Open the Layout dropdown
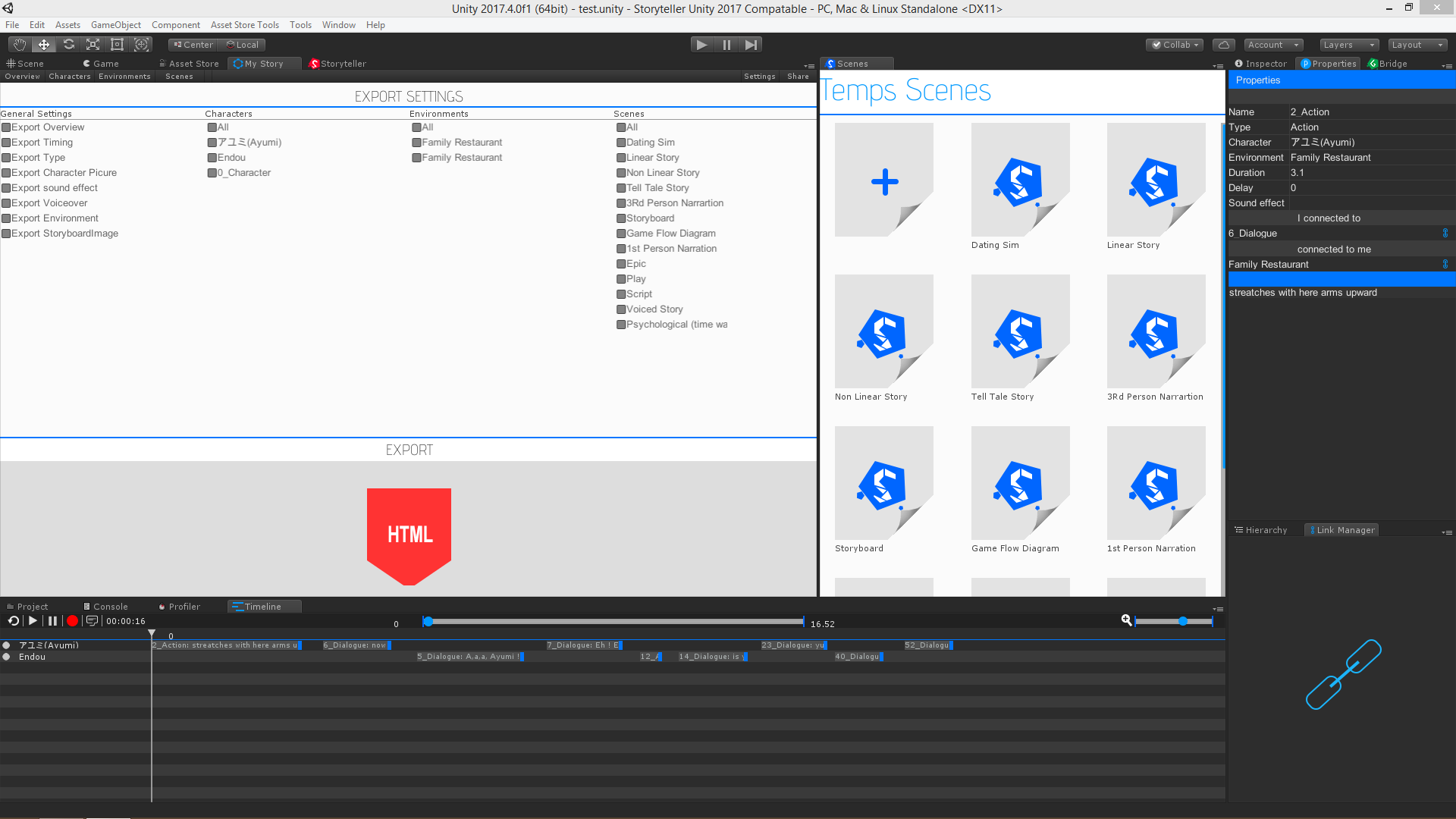The image size is (1456, 819). 1417,45
